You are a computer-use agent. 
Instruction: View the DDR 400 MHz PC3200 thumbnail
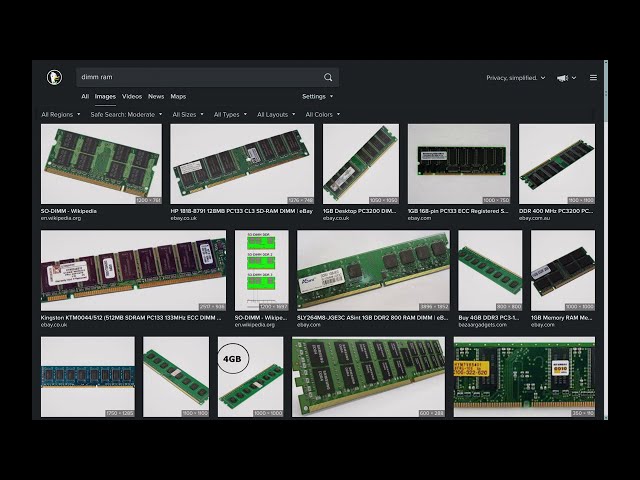[x=557, y=164]
